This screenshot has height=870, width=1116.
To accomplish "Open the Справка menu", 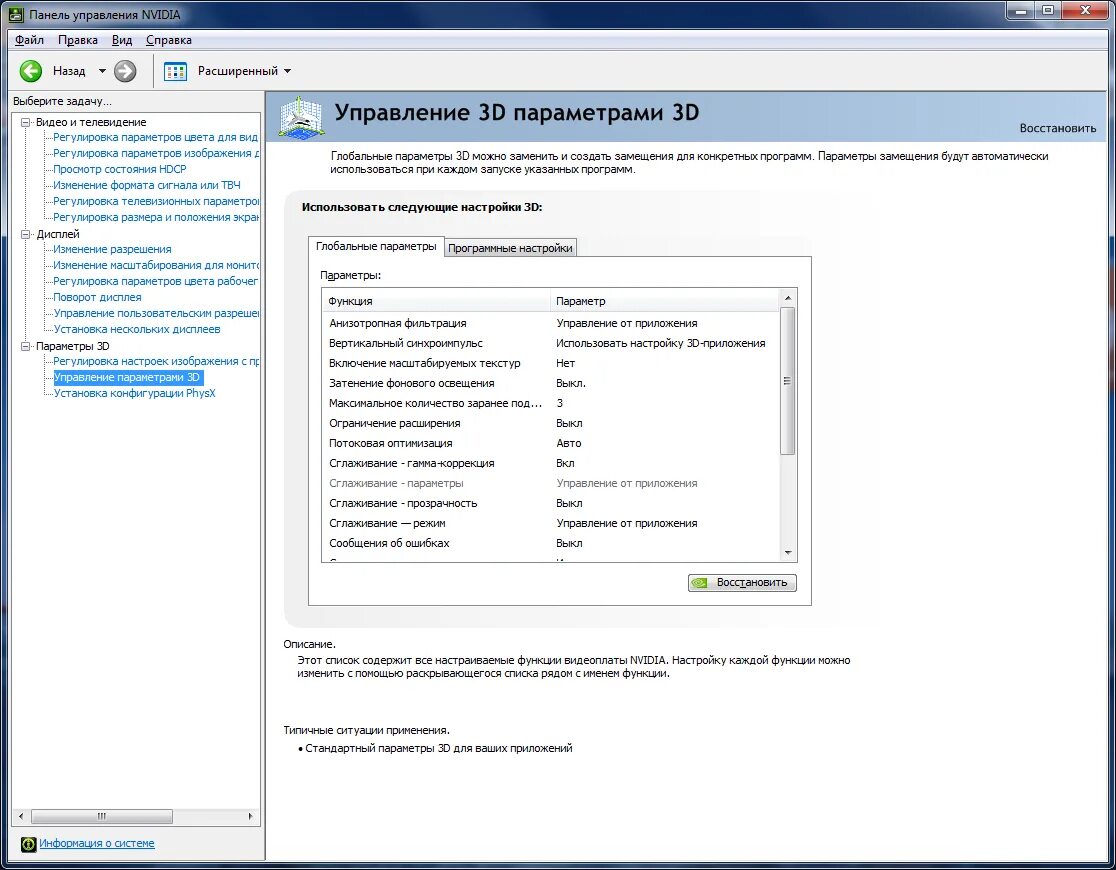I will (x=169, y=40).
